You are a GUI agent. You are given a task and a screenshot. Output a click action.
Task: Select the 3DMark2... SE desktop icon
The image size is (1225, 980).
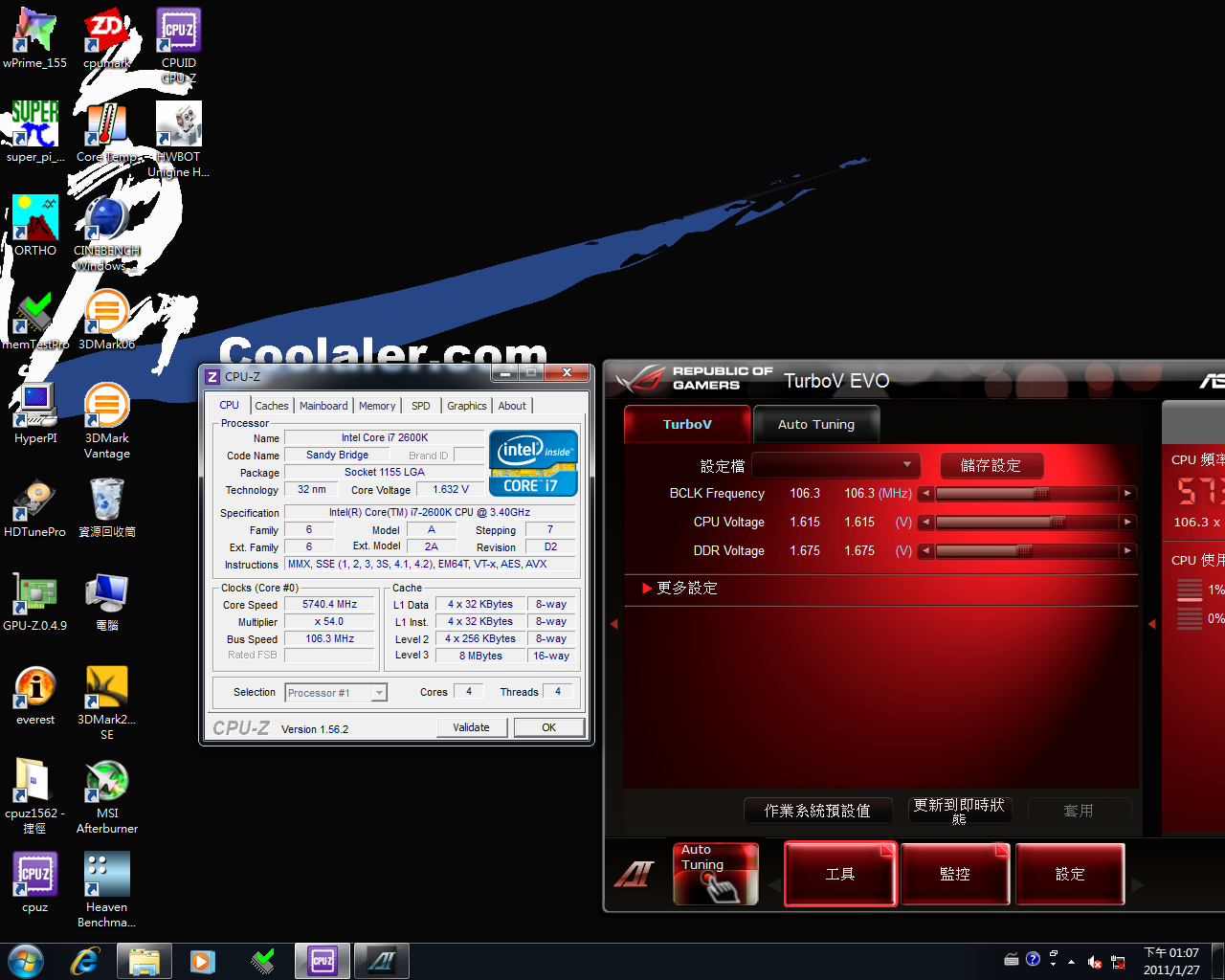(107, 702)
